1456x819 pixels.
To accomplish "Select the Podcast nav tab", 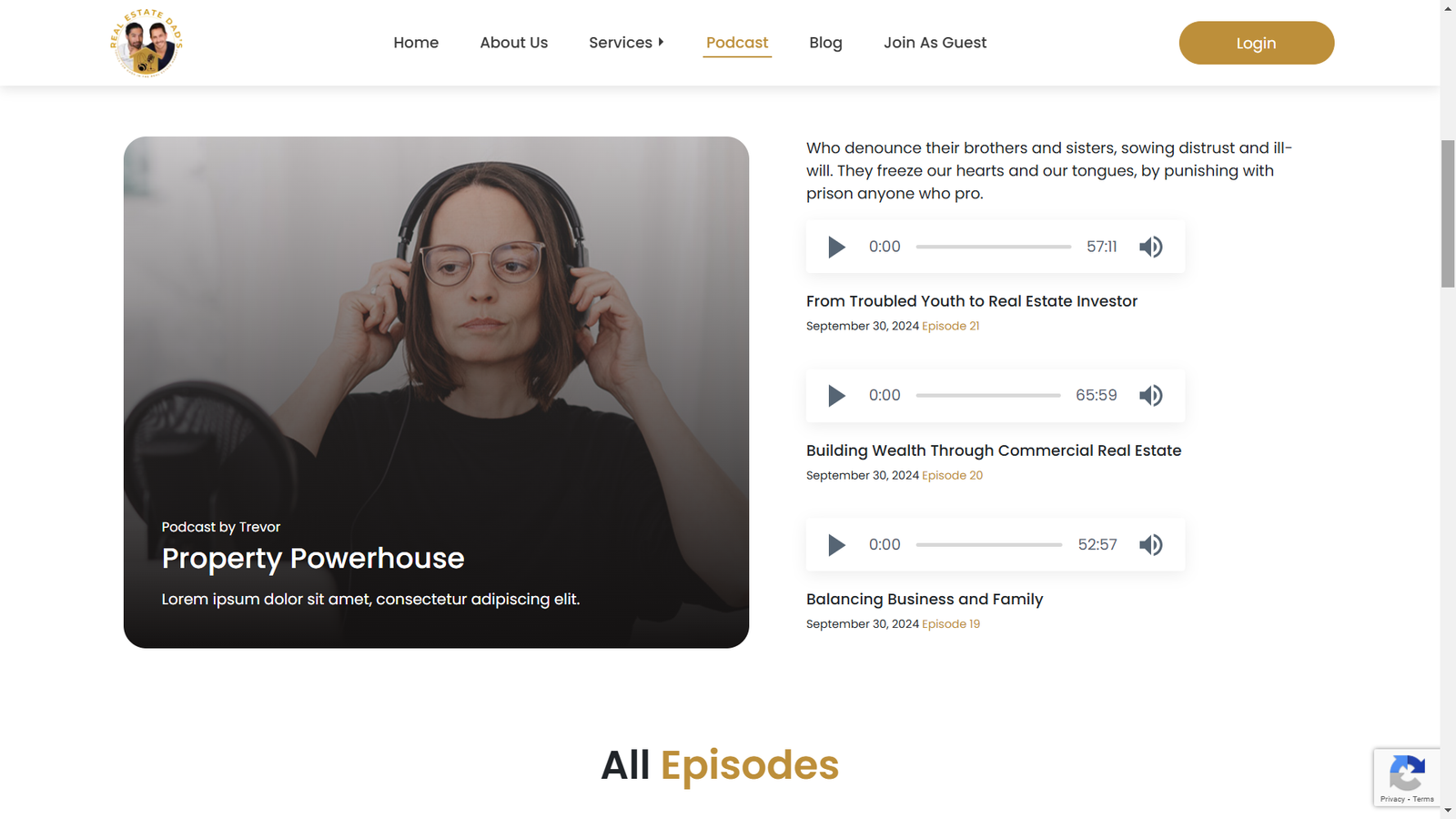I will point(737,43).
